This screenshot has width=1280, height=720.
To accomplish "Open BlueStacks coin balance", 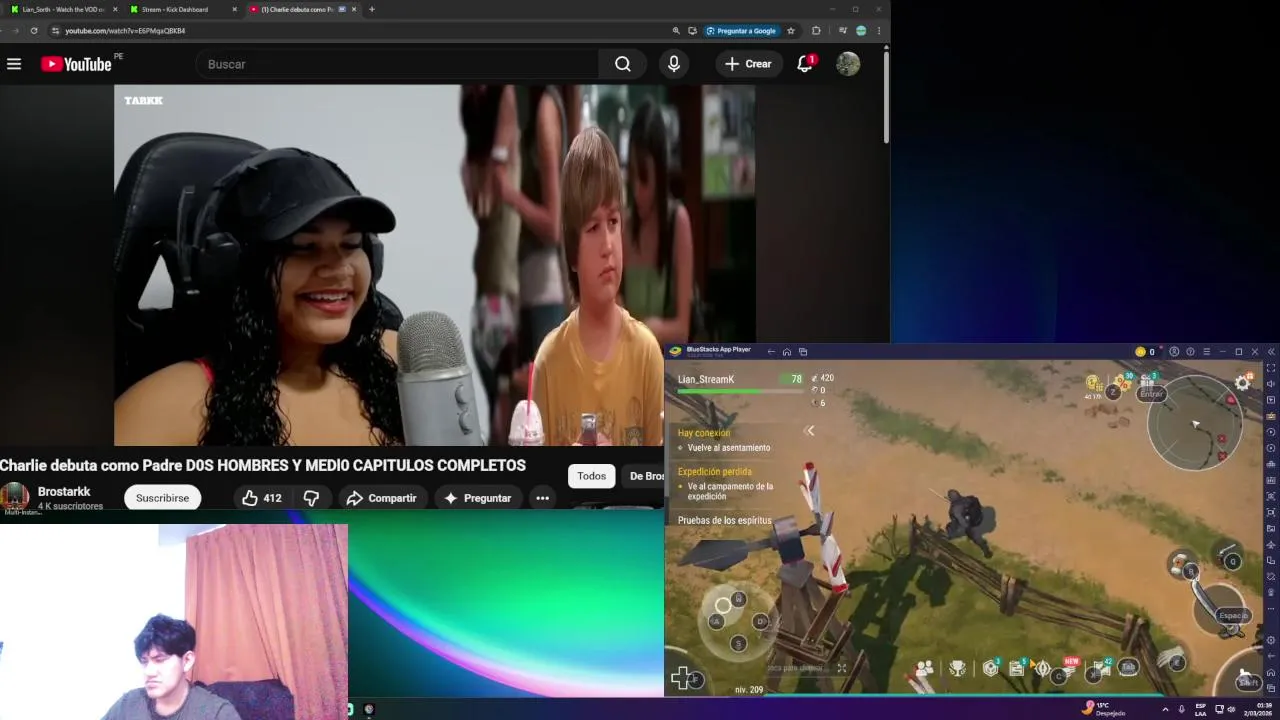I will click(1145, 352).
